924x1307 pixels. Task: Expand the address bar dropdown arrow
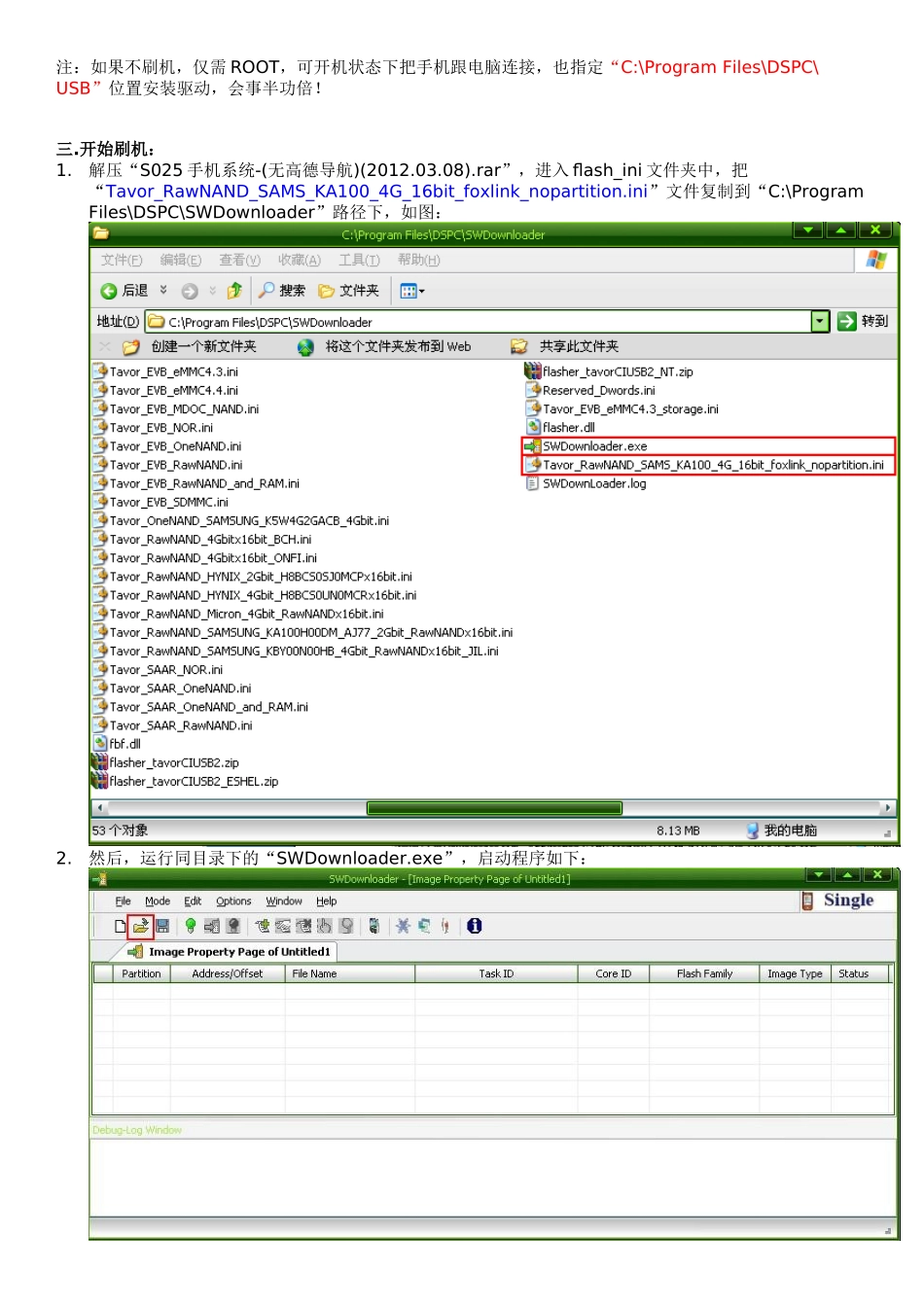click(820, 321)
